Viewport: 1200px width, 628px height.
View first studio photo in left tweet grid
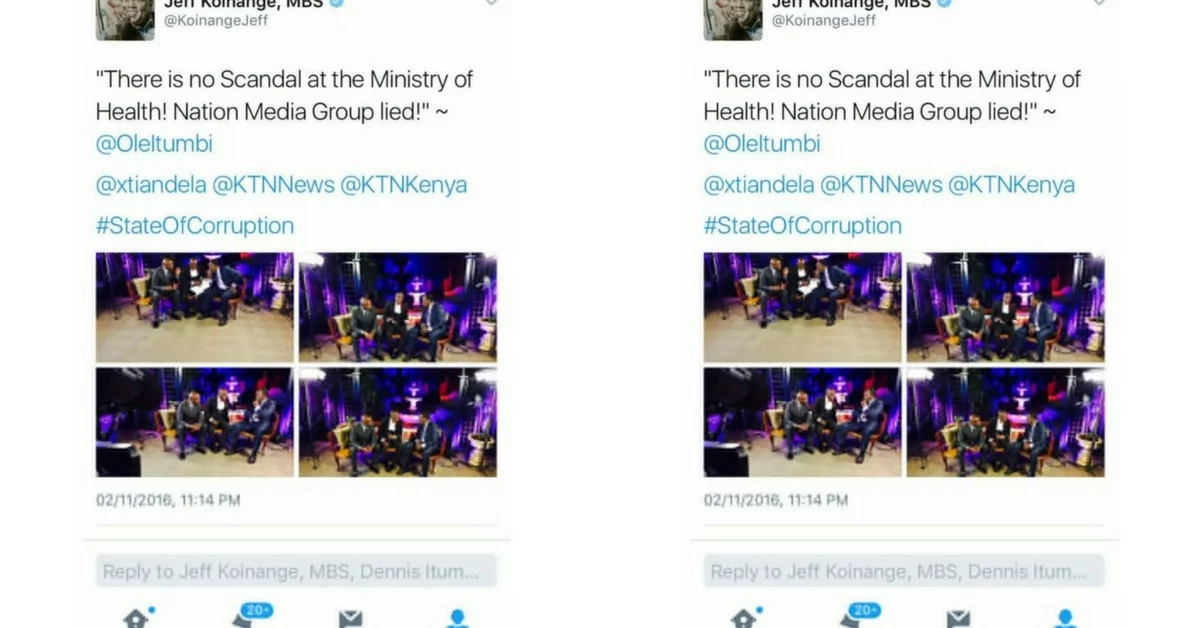pos(195,307)
